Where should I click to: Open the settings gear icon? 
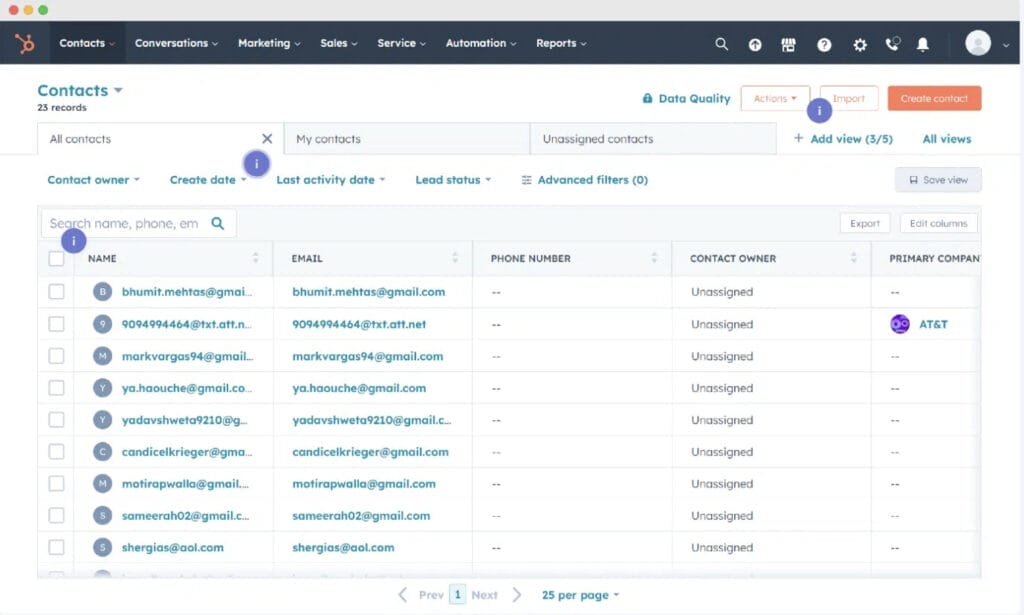click(x=859, y=44)
